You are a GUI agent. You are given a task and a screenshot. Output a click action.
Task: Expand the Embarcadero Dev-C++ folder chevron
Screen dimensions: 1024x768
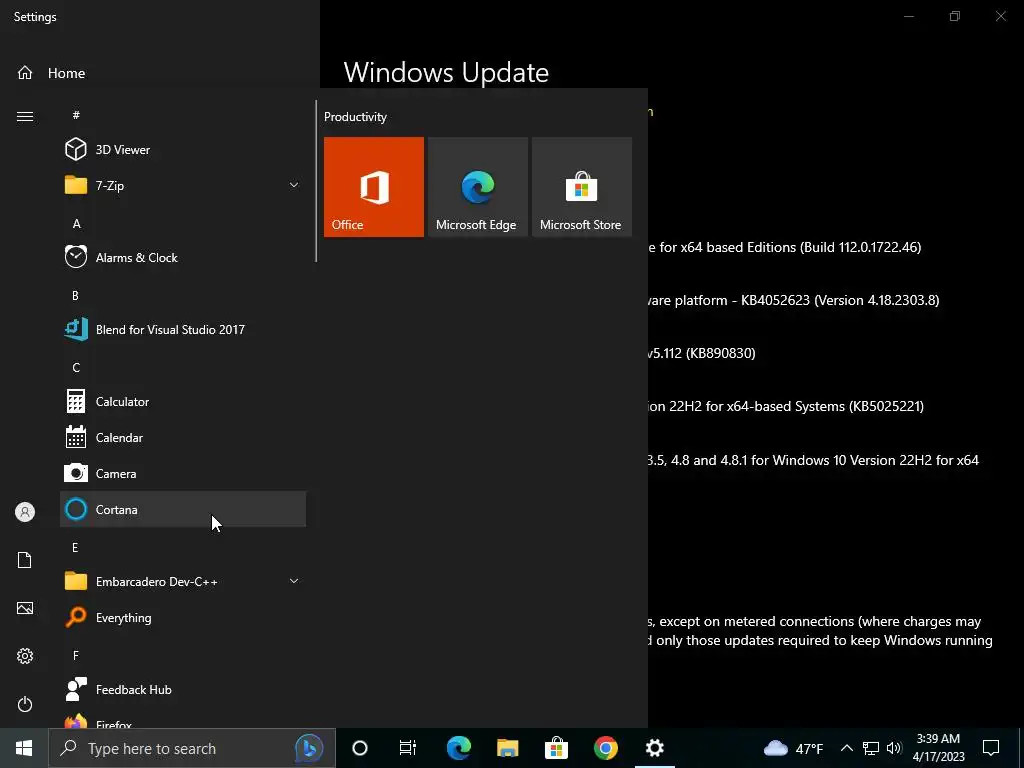294,581
